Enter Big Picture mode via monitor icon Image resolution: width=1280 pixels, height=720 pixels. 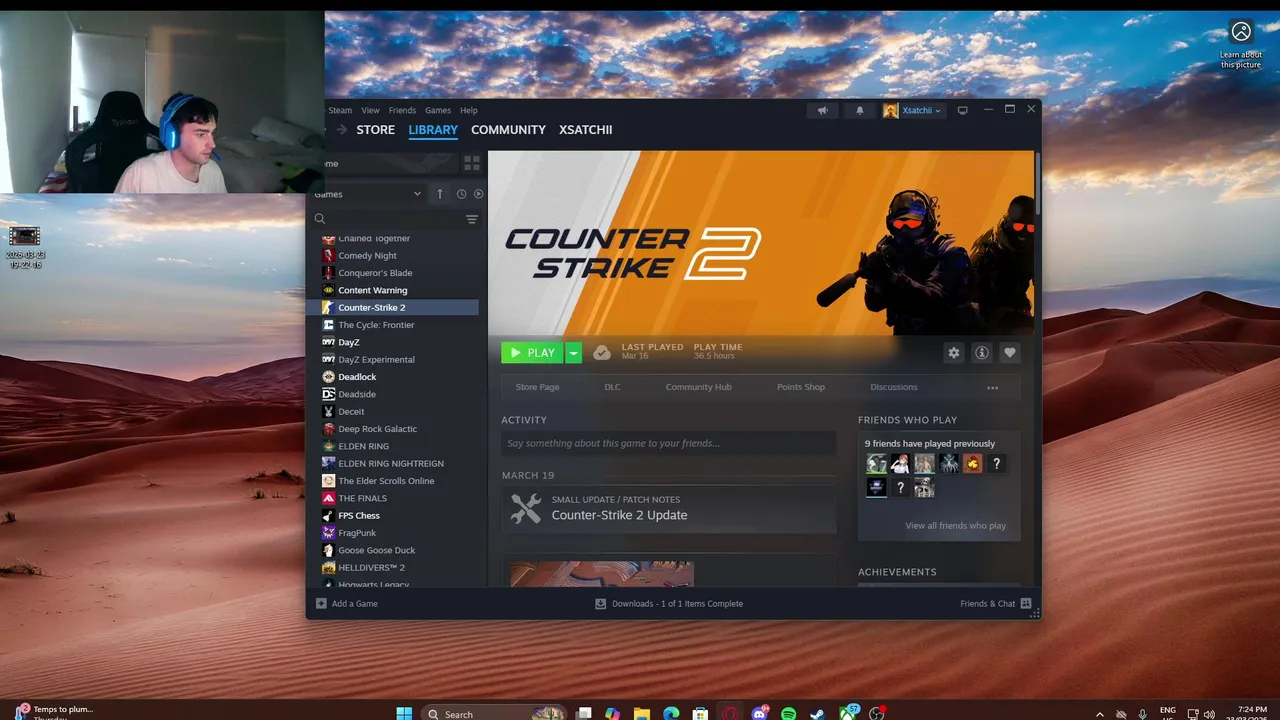[963, 110]
